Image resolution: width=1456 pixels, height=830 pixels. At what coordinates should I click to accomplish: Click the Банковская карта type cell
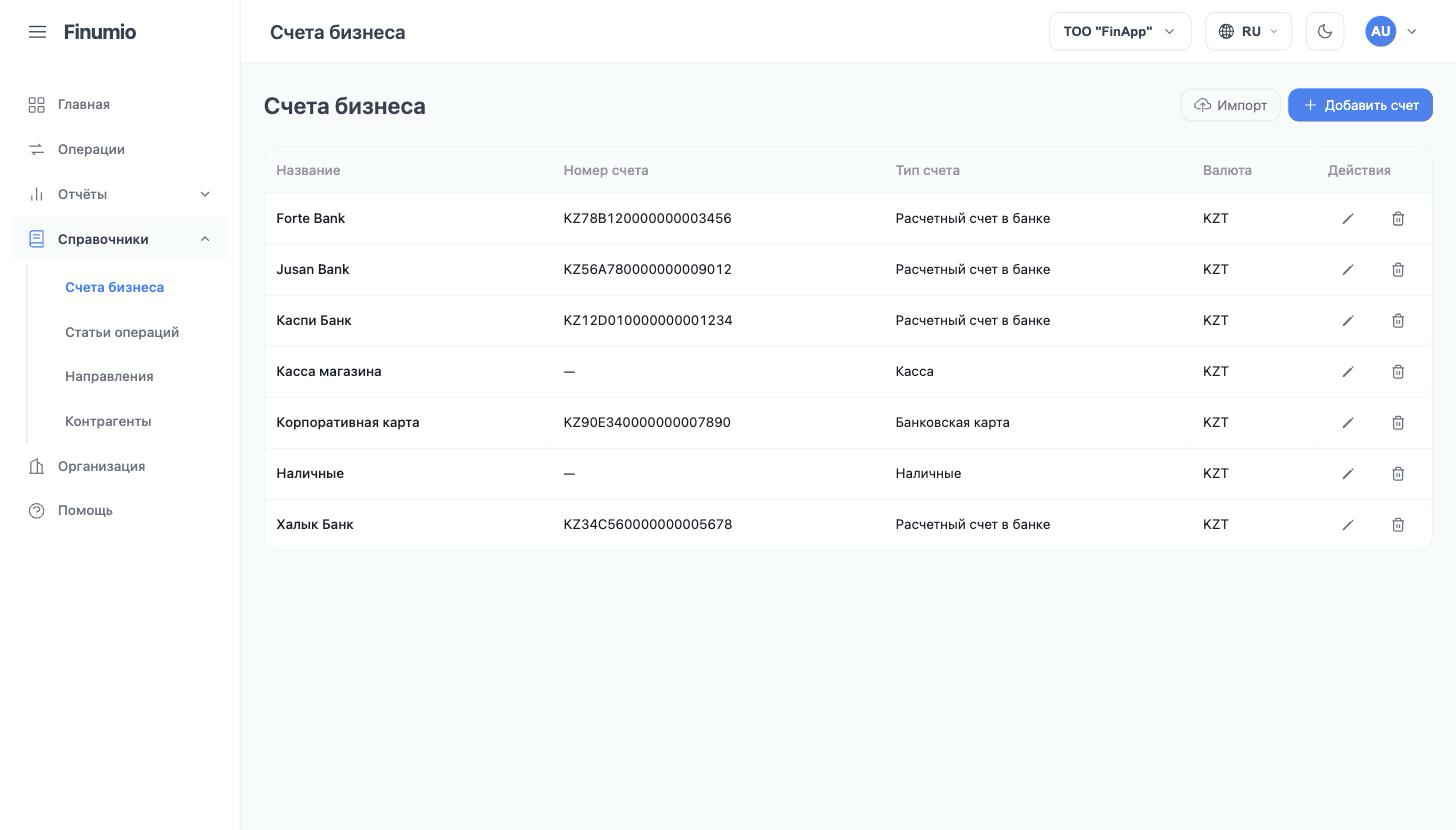952,423
